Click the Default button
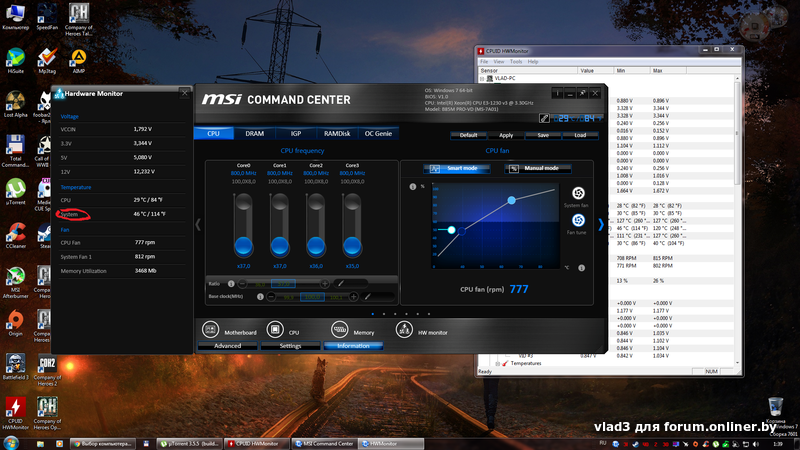Screen dimensions: 800x450 point(468,135)
